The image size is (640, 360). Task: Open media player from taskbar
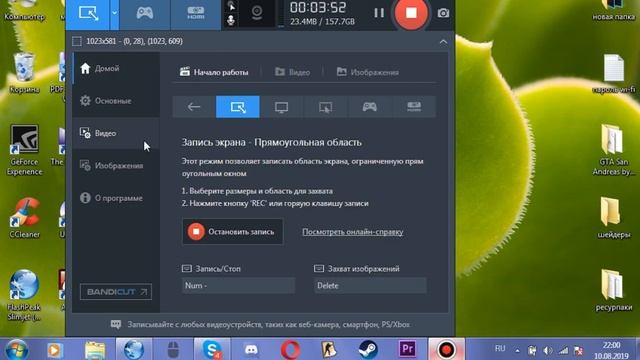[x=55, y=350]
